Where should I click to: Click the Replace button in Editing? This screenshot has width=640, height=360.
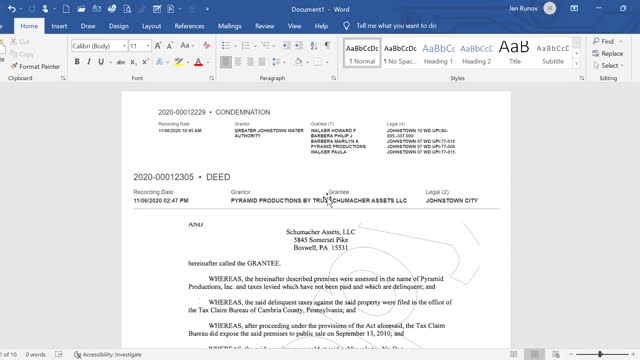[607, 53]
